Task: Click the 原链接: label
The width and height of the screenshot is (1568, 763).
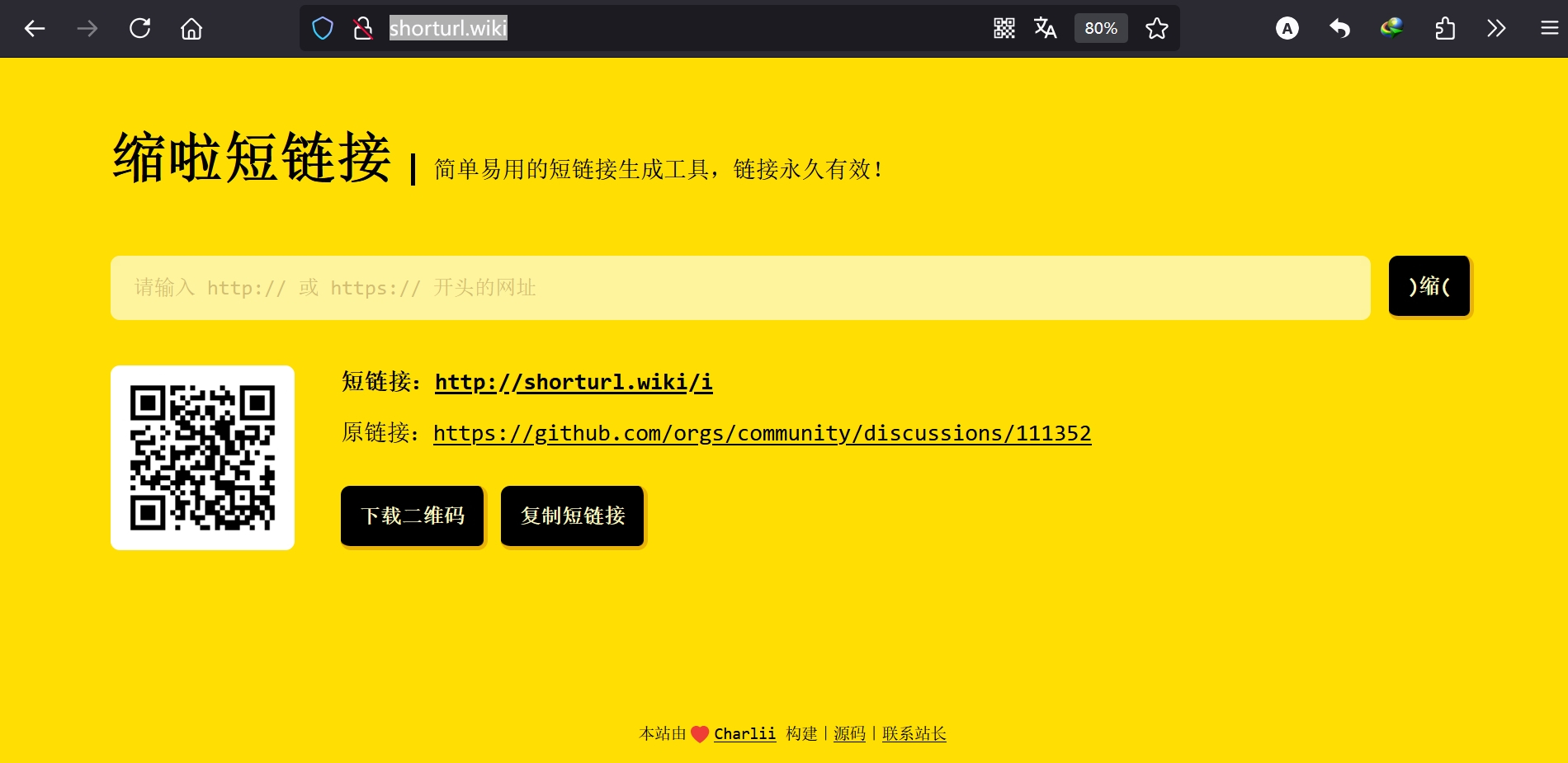Action: click(380, 433)
